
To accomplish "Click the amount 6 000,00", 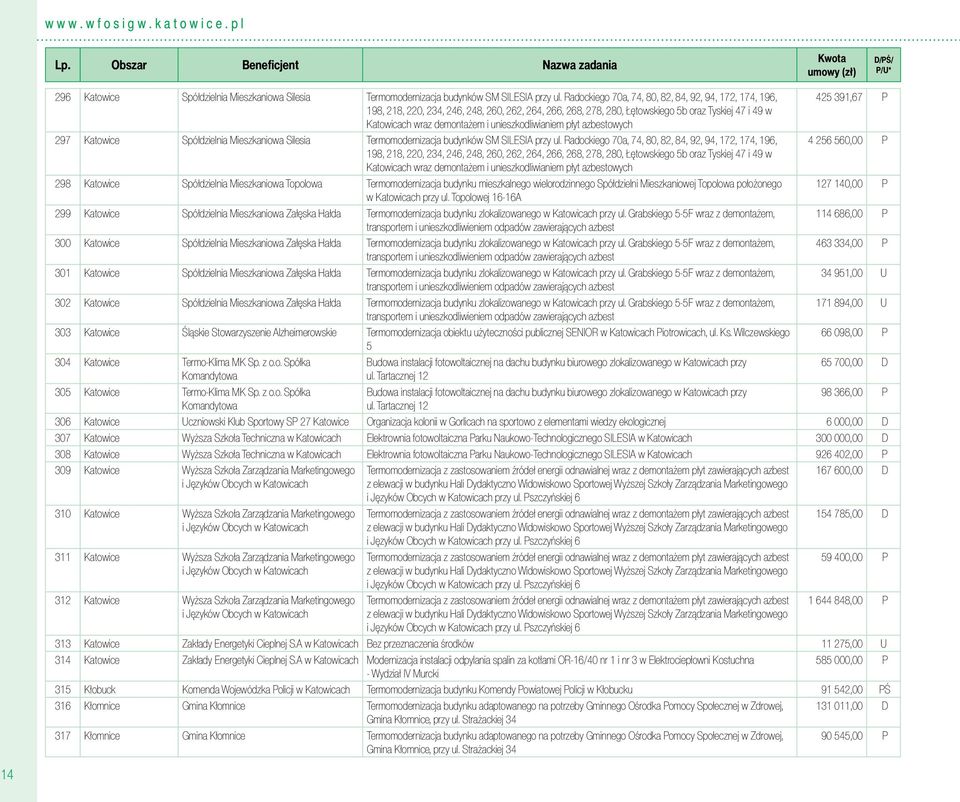I will point(844,422).
